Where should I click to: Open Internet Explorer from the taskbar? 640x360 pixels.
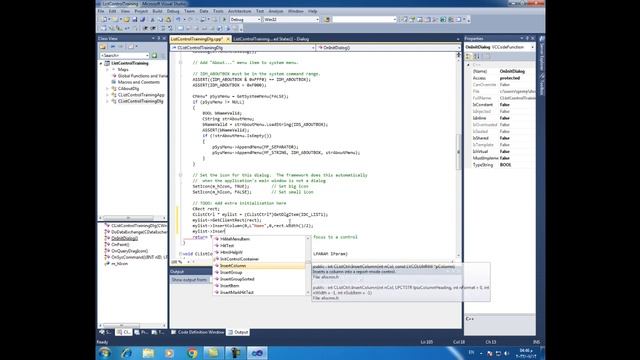click(127, 353)
